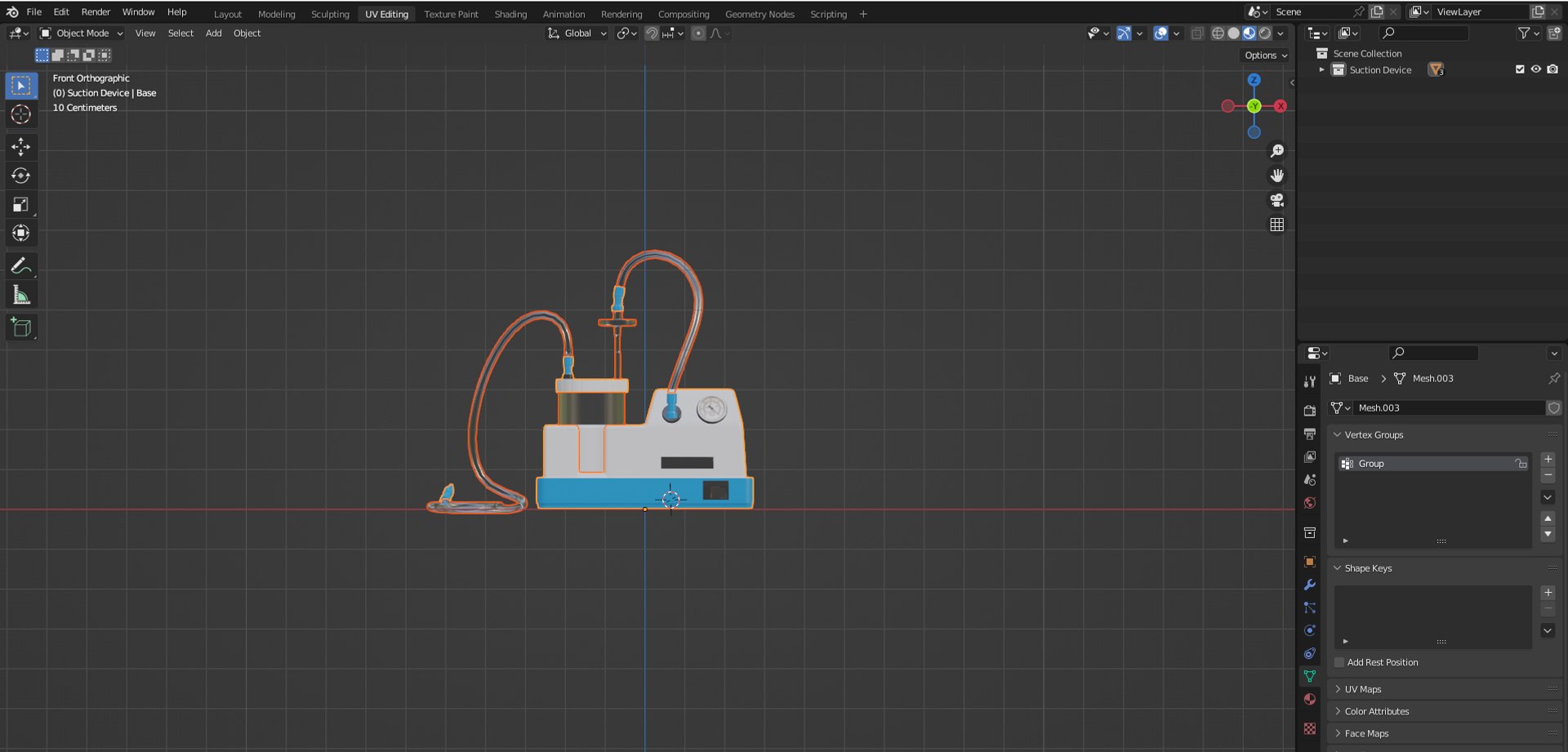Open the Render menu
Viewport: 1568px width, 752px height.
coord(96,12)
